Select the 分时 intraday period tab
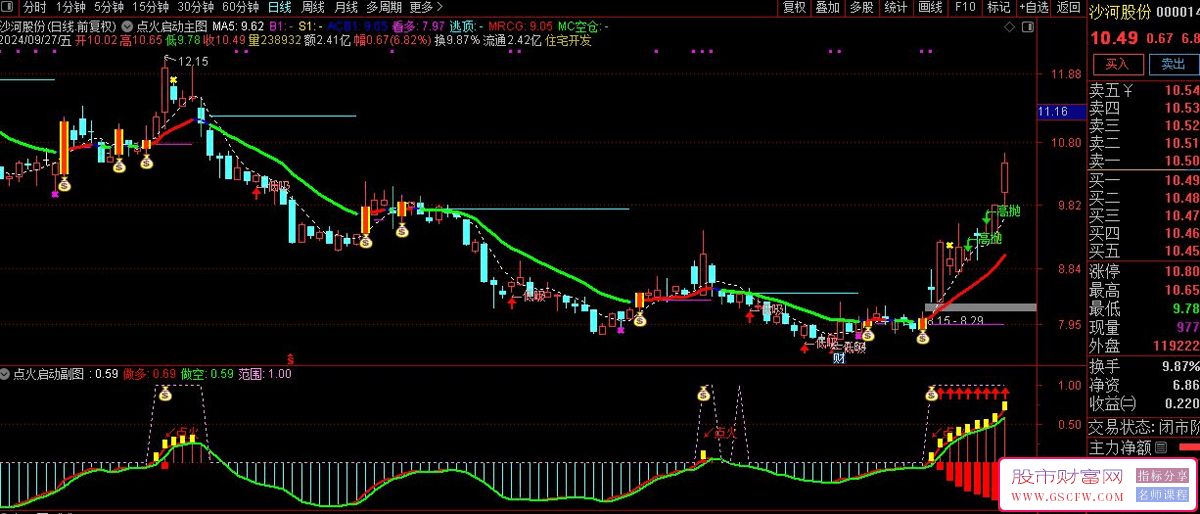Viewport: 1200px width, 514px height. (35, 7)
